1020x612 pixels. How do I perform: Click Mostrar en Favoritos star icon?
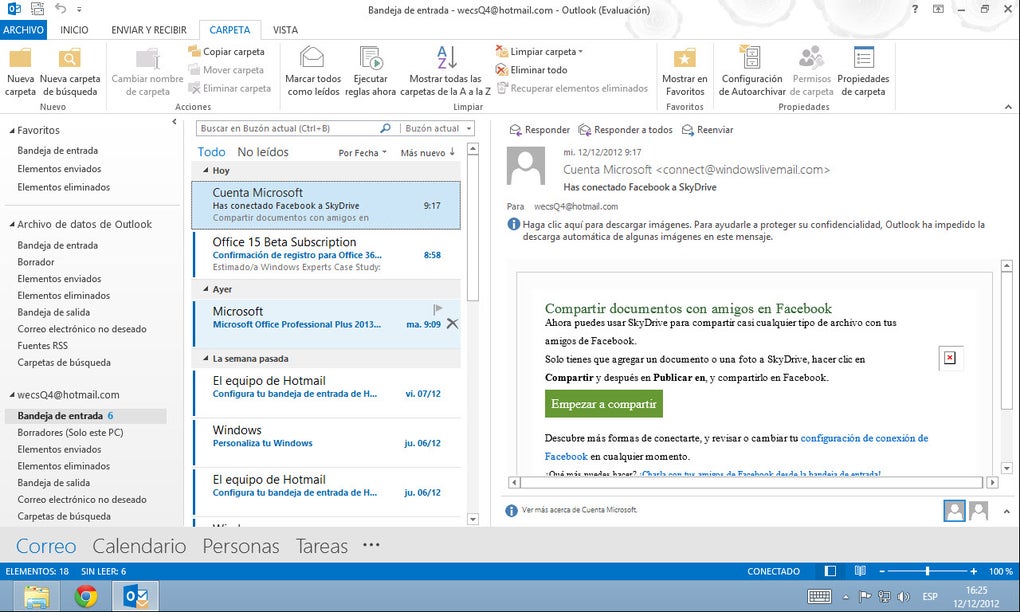coord(684,59)
